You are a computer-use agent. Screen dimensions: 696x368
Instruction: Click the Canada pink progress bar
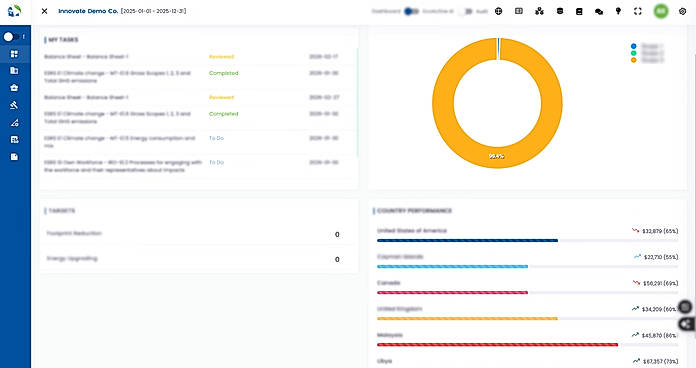[x=452, y=293]
